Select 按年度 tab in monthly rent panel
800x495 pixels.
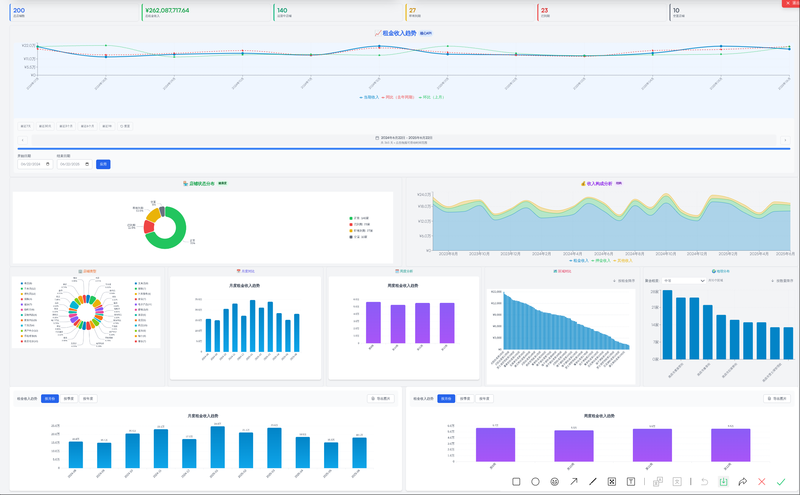[x=88, y=399]
